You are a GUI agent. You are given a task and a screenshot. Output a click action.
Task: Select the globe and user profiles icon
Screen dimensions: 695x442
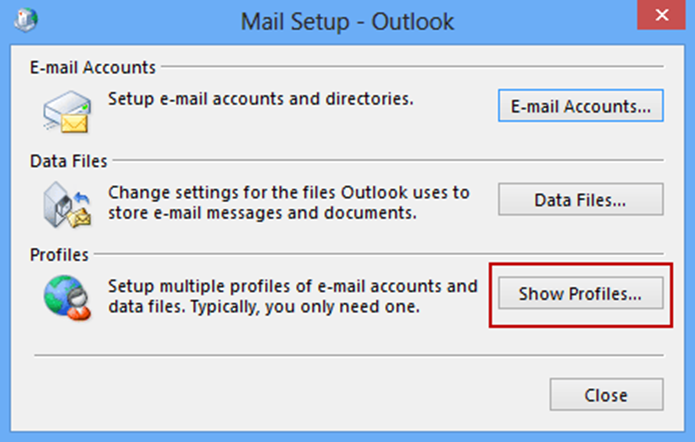67,297
